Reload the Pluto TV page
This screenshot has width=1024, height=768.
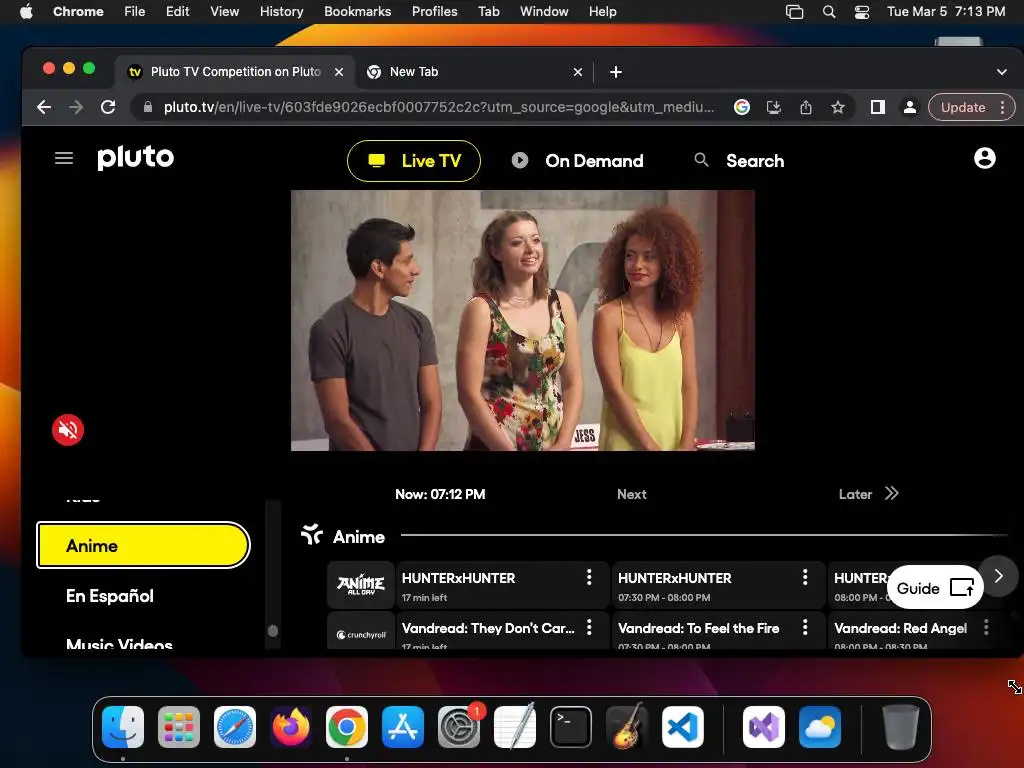108,107
